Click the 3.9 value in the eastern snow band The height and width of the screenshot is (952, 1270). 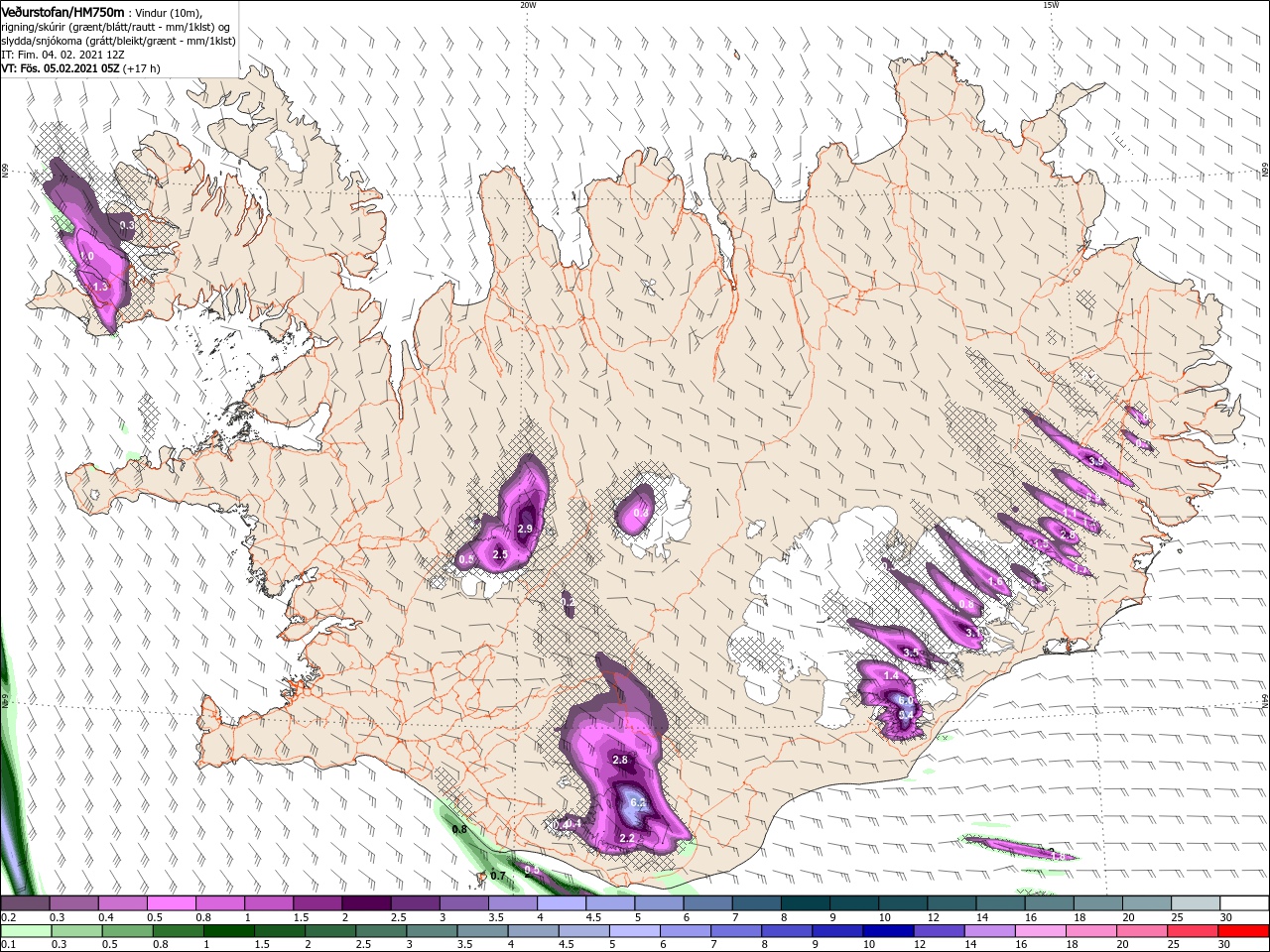tap(1095, 461)
